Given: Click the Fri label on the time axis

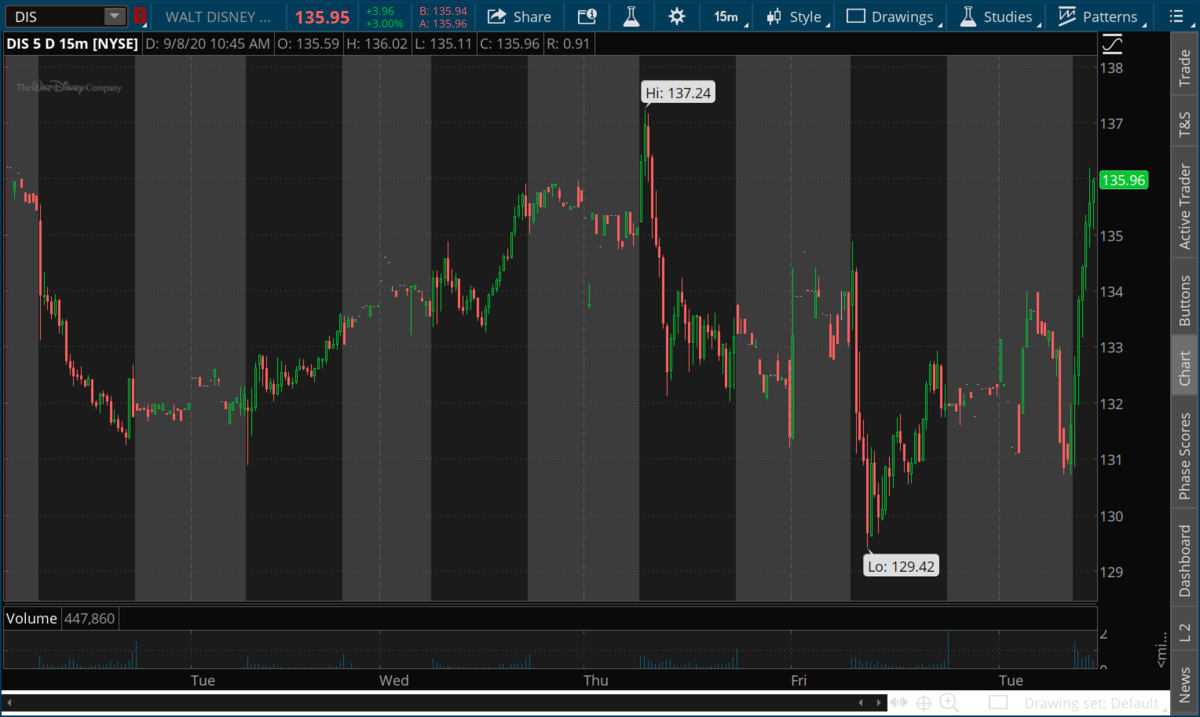Looking at the screenshot, I should tap(798, 681).
